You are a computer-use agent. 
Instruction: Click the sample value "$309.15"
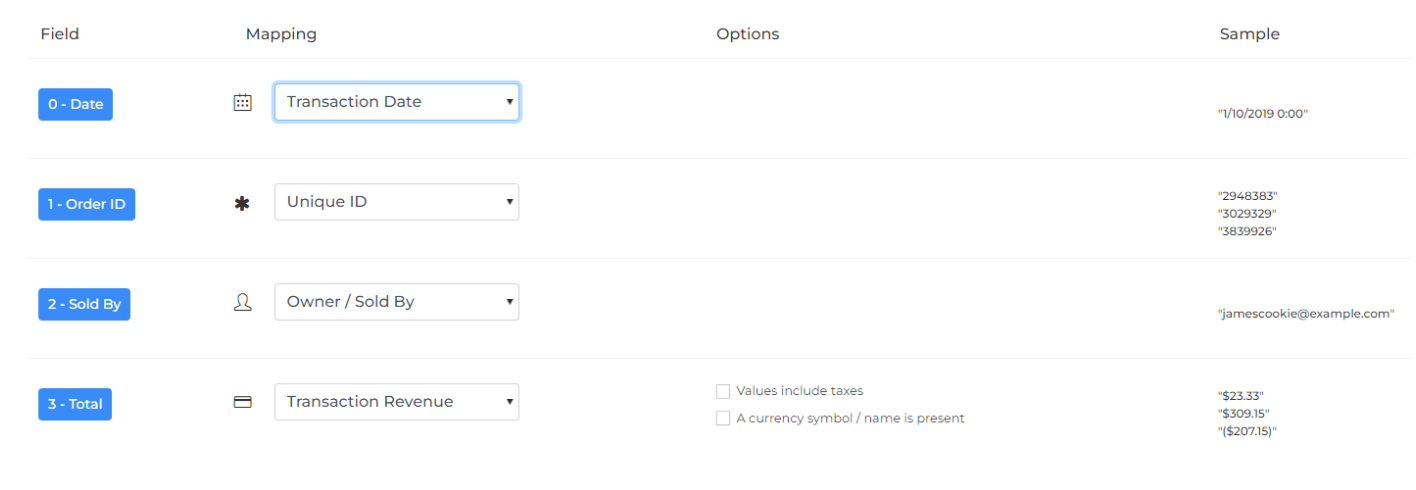tap(1244, 413)
